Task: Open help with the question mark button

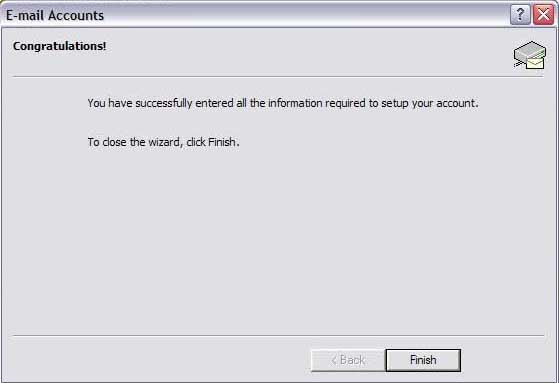Action: (x=520, y=15)
